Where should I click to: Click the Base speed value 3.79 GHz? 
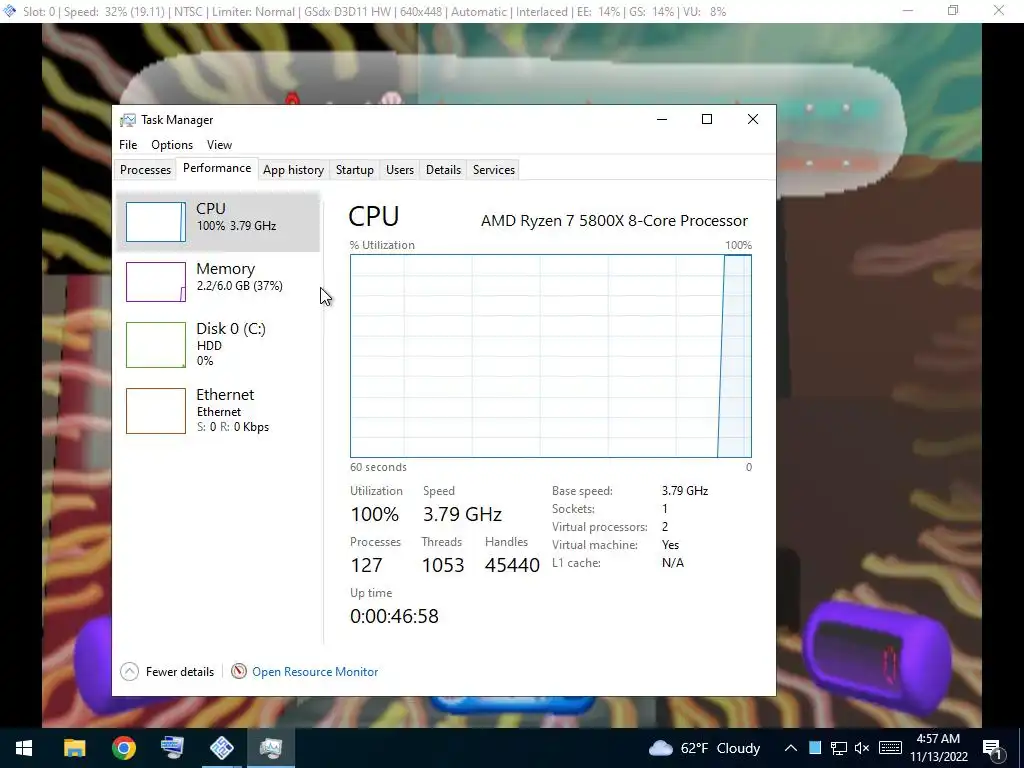(684, 491)
